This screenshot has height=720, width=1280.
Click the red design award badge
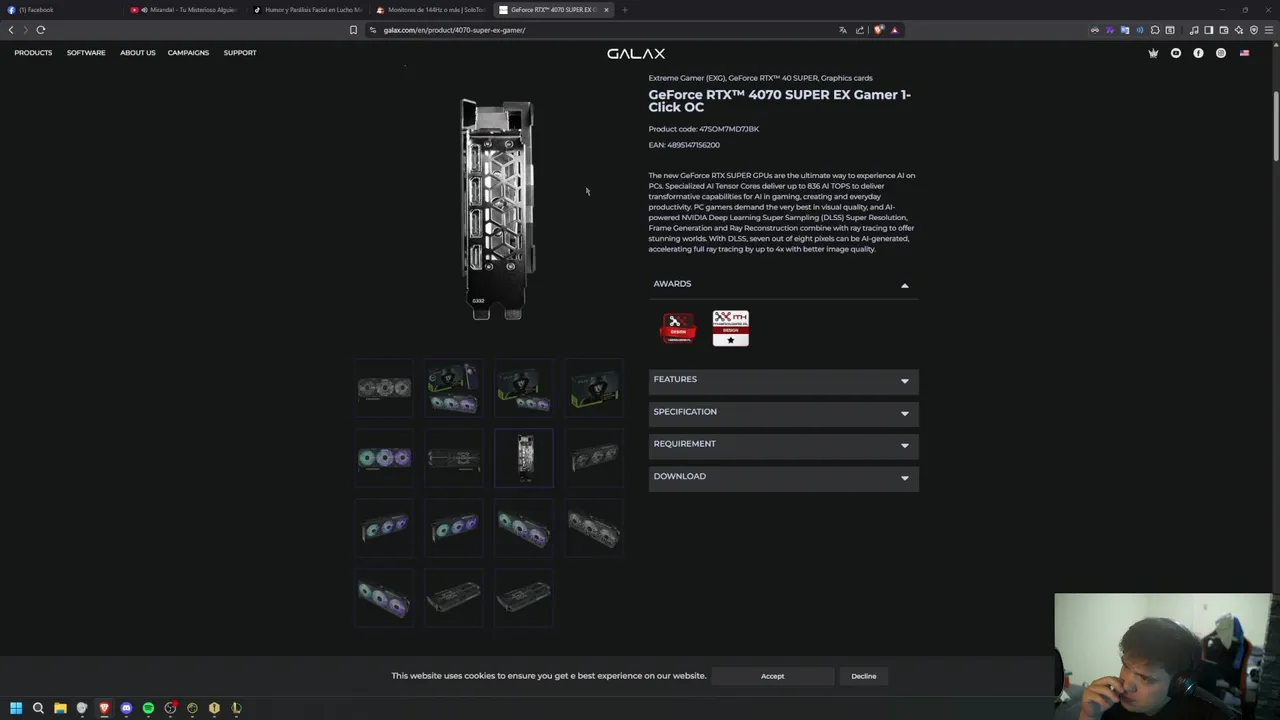[678, 328]
